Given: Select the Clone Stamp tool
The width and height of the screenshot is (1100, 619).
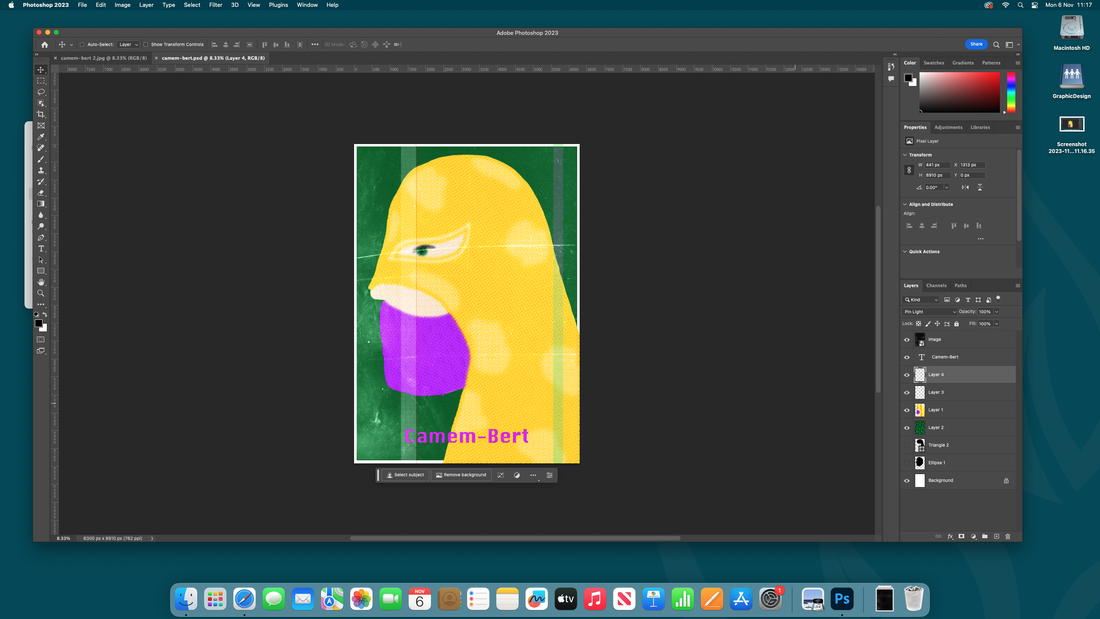Looking at the screenshot, I should point(41,171).
